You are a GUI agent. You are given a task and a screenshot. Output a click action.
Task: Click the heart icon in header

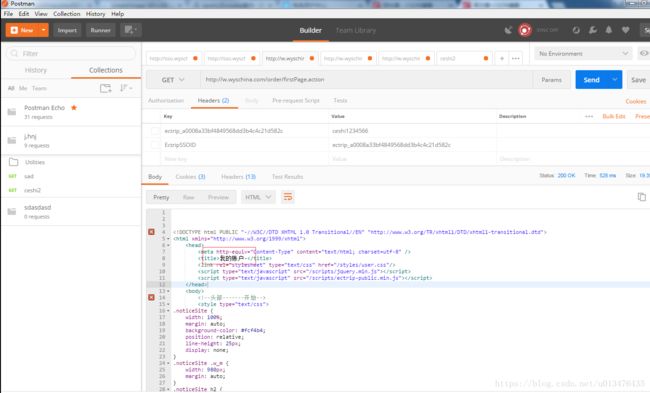[626, 30]
